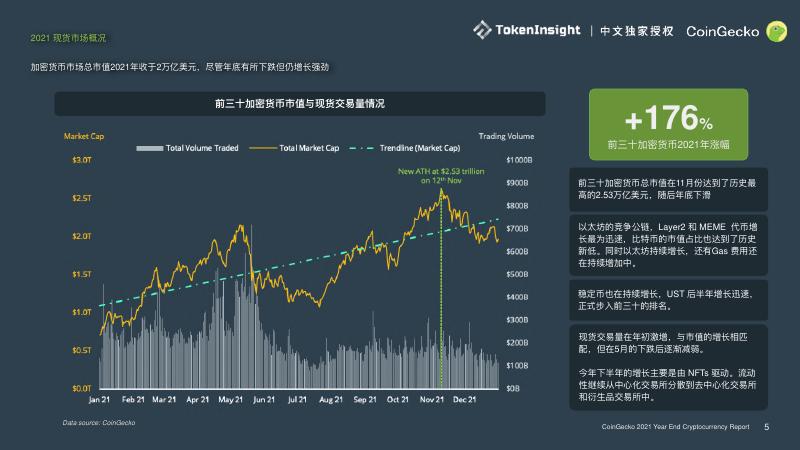Click the Dec 21 x-axis label
The height and width of the screenshot is (450, 800).
tap(464, 399)
